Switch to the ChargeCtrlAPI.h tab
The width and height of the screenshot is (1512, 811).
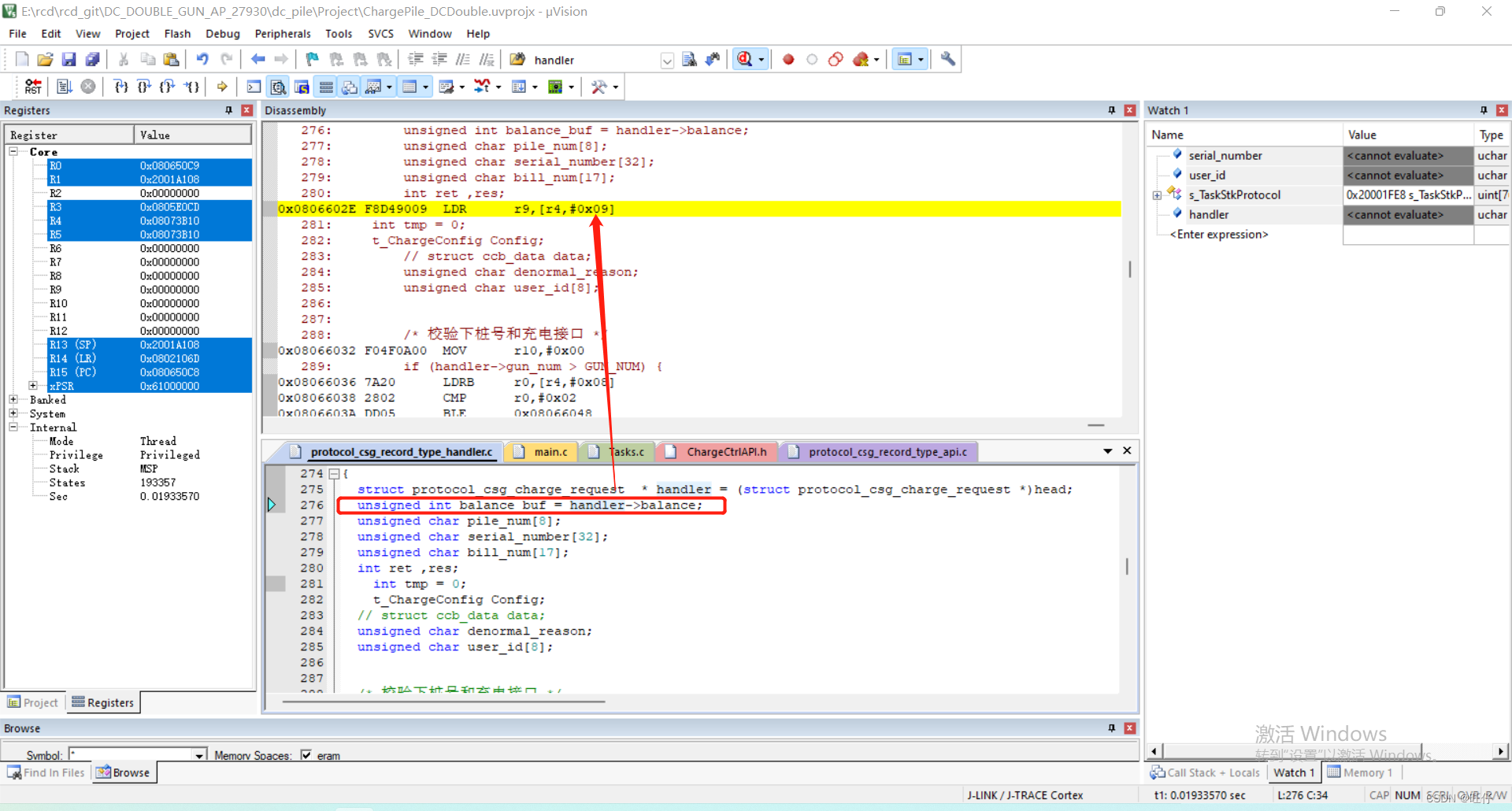(x=717, y=452)
